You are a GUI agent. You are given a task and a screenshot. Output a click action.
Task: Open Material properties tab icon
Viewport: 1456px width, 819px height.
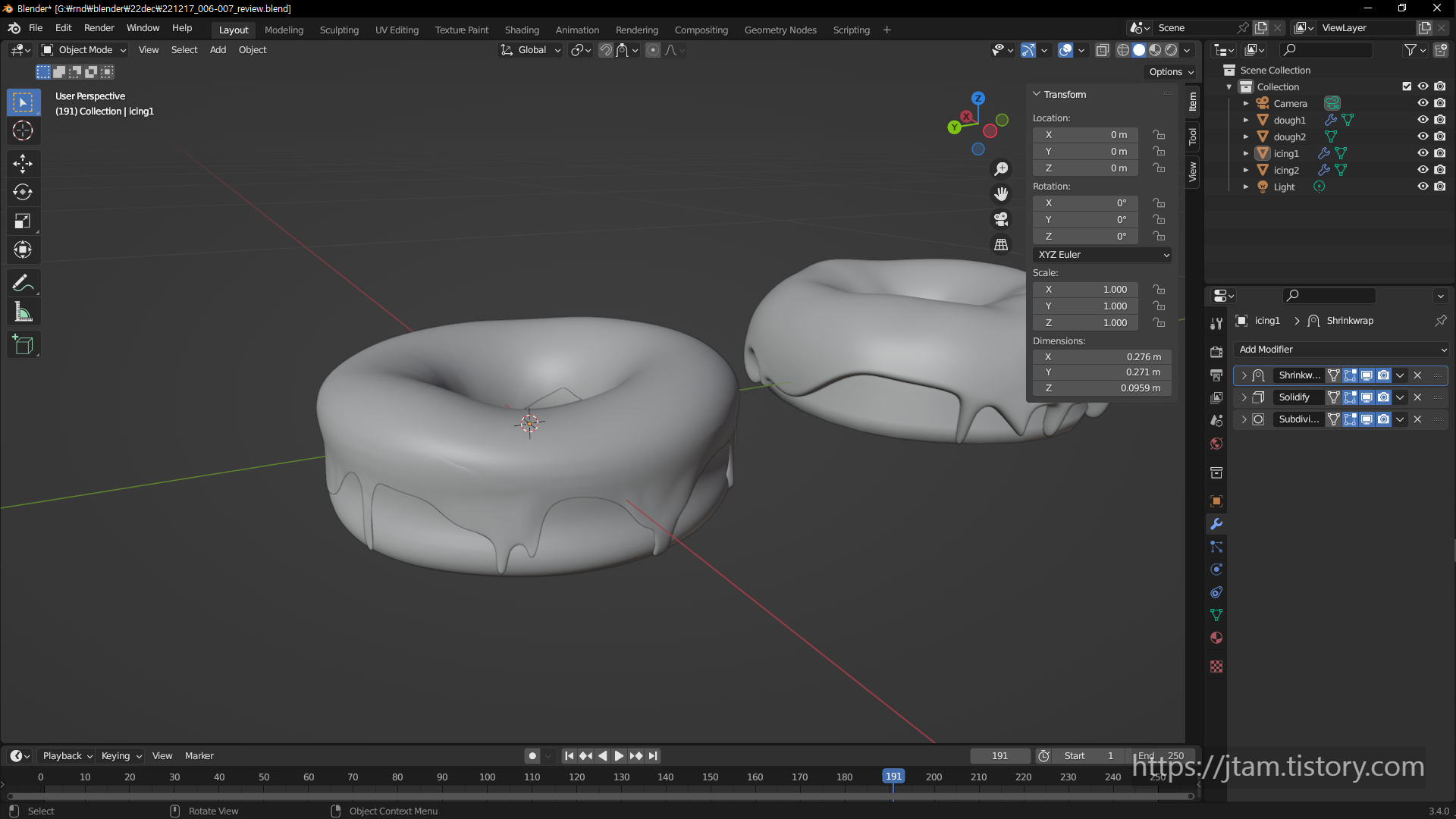click(x=1216, y=638)
